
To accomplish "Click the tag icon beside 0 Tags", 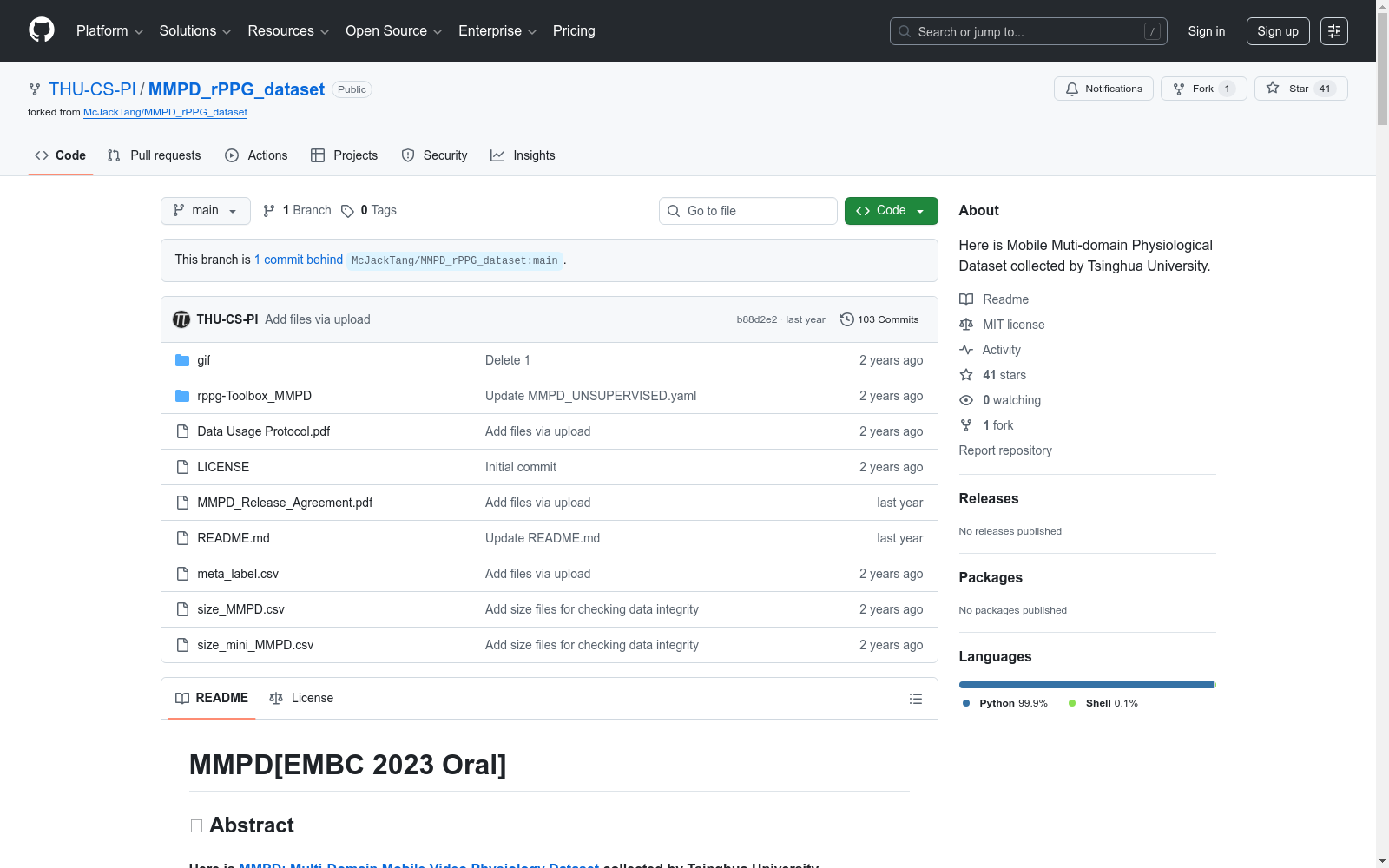I will tap(347, 211).
